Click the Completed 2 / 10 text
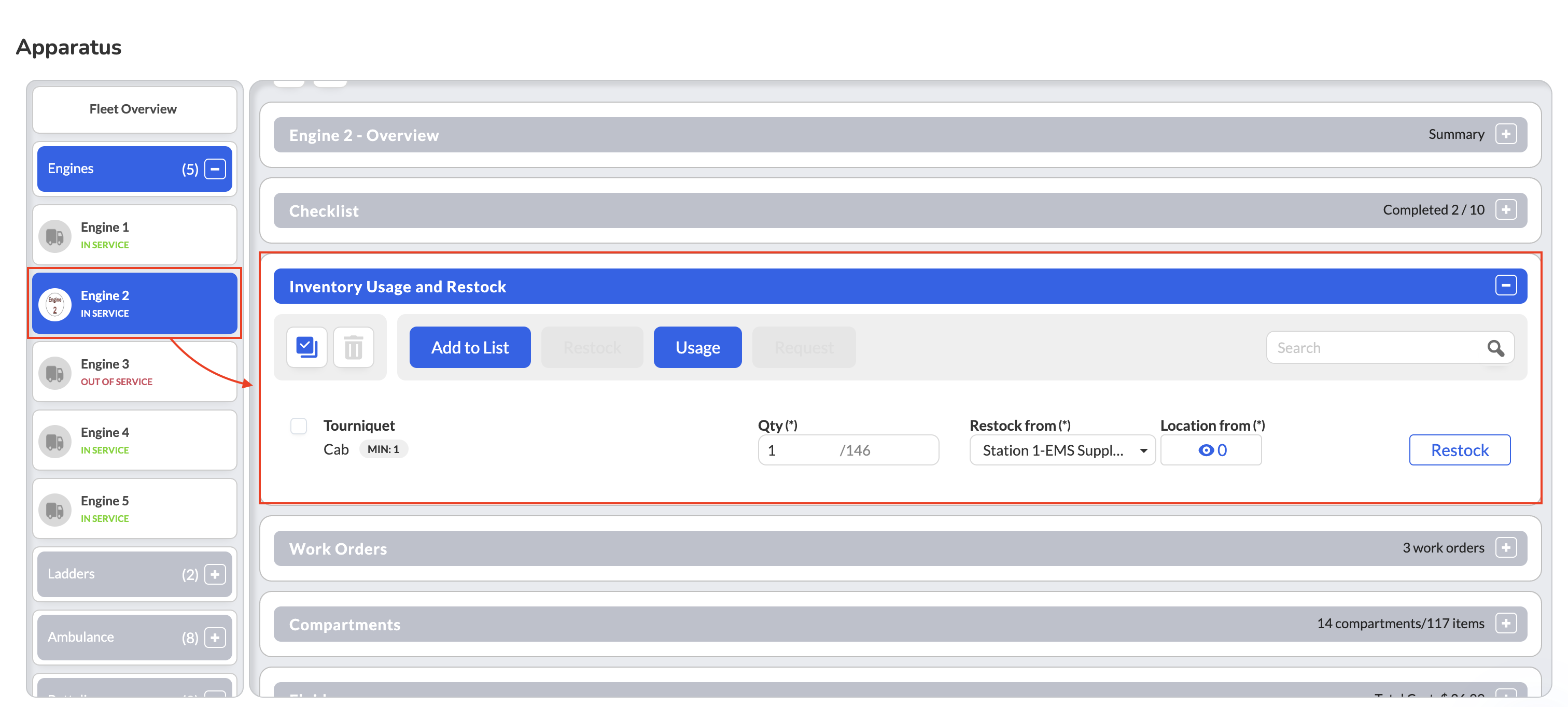This screenshot has width=1568, height=707. coord(1434,210)
